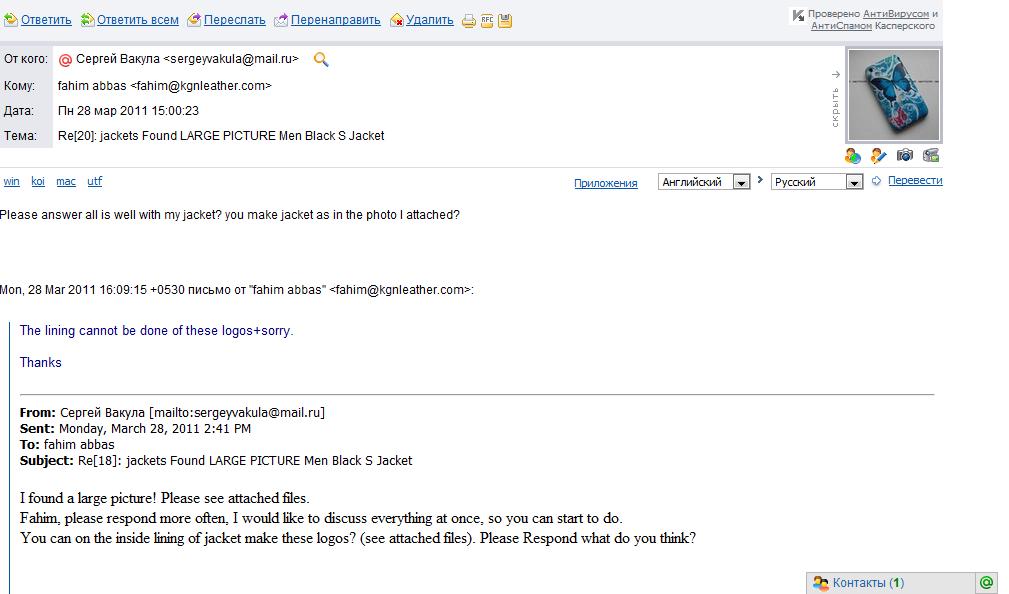The image size is (1009, 594).
Task: Click the contact edit pencil icon
Action: pos(879,155)
